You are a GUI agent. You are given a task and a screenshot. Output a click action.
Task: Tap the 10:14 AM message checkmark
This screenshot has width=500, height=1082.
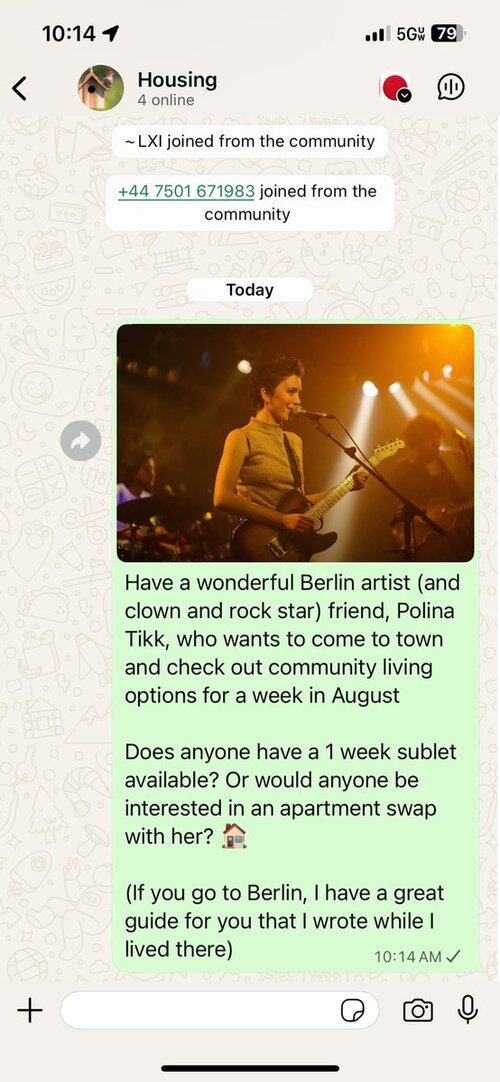[453, 956]
